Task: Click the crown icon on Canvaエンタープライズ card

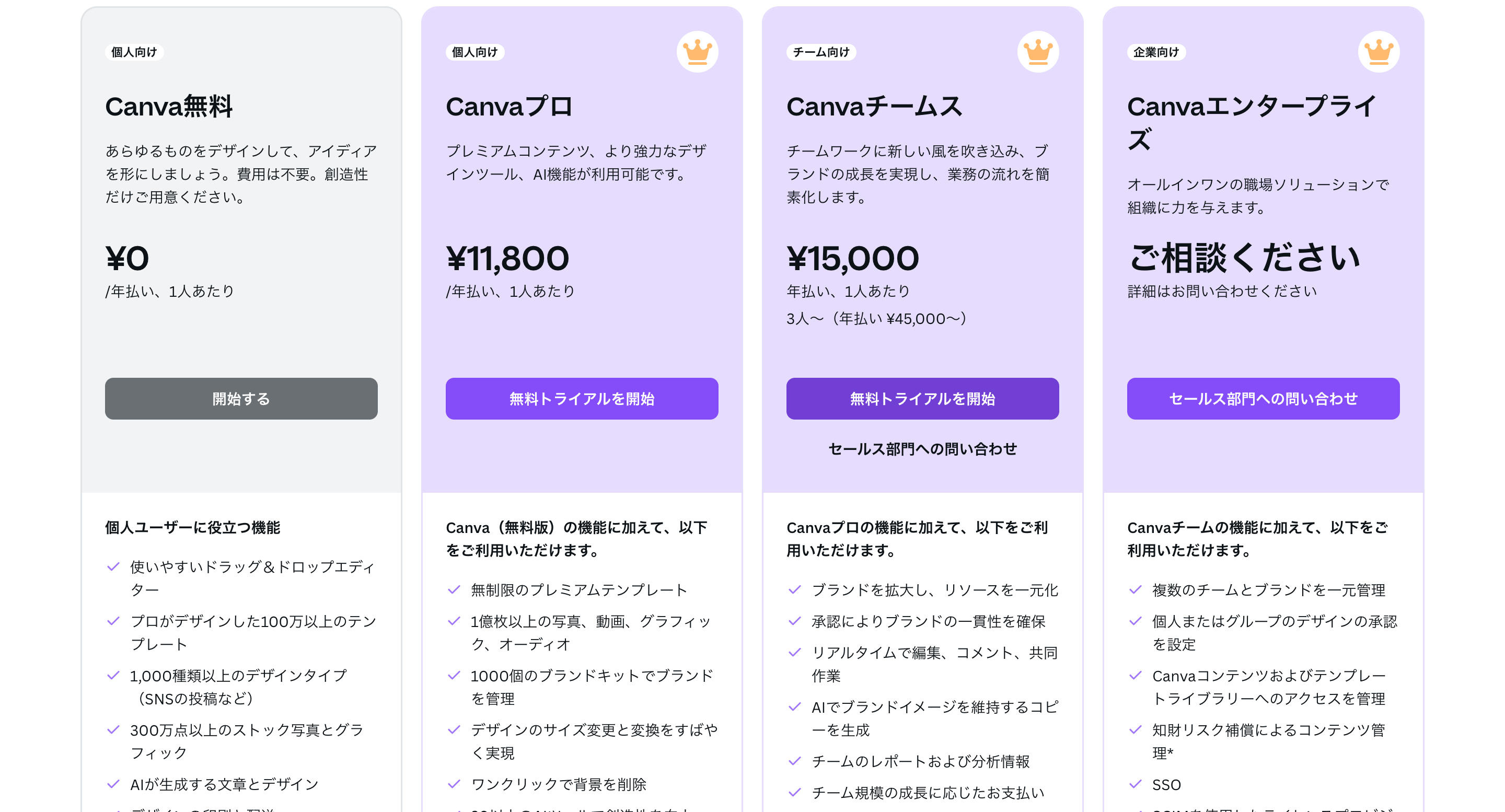Action: (x=1378, y=52)
